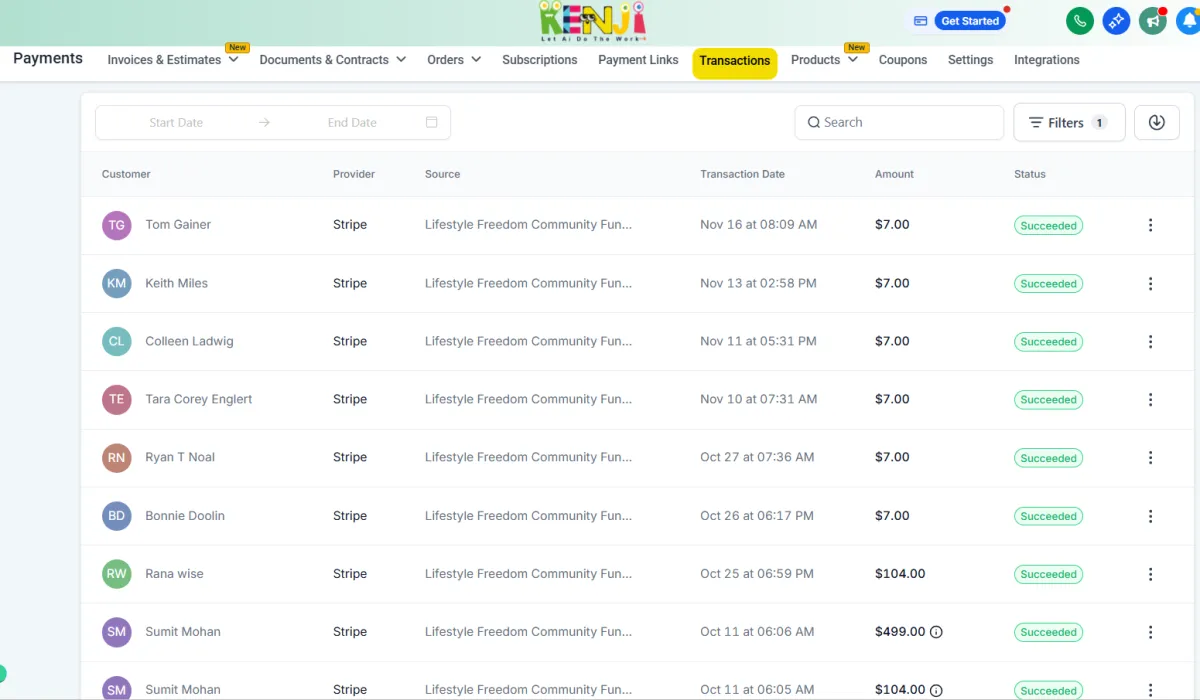Viewport: 1200px width, 700px height.
Task: Click the BD avatar for Bonnie Doolin
Action: (x=117, y=516)
